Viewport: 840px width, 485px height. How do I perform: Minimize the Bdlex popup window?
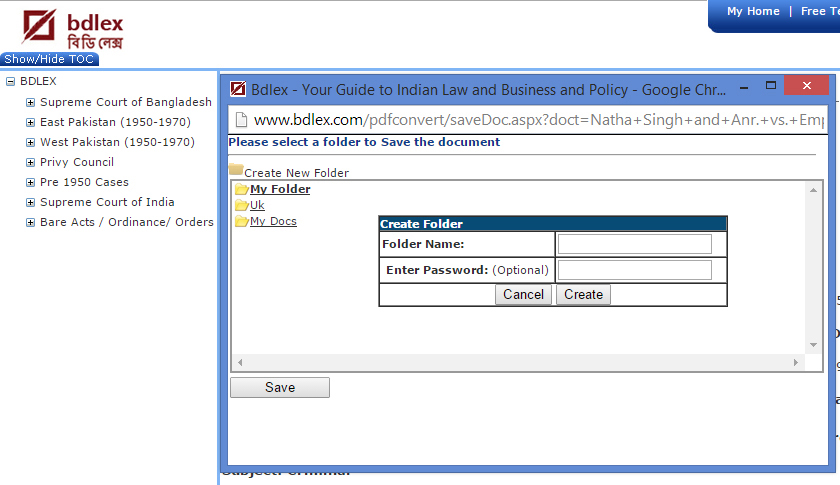[x=744, y=87]
